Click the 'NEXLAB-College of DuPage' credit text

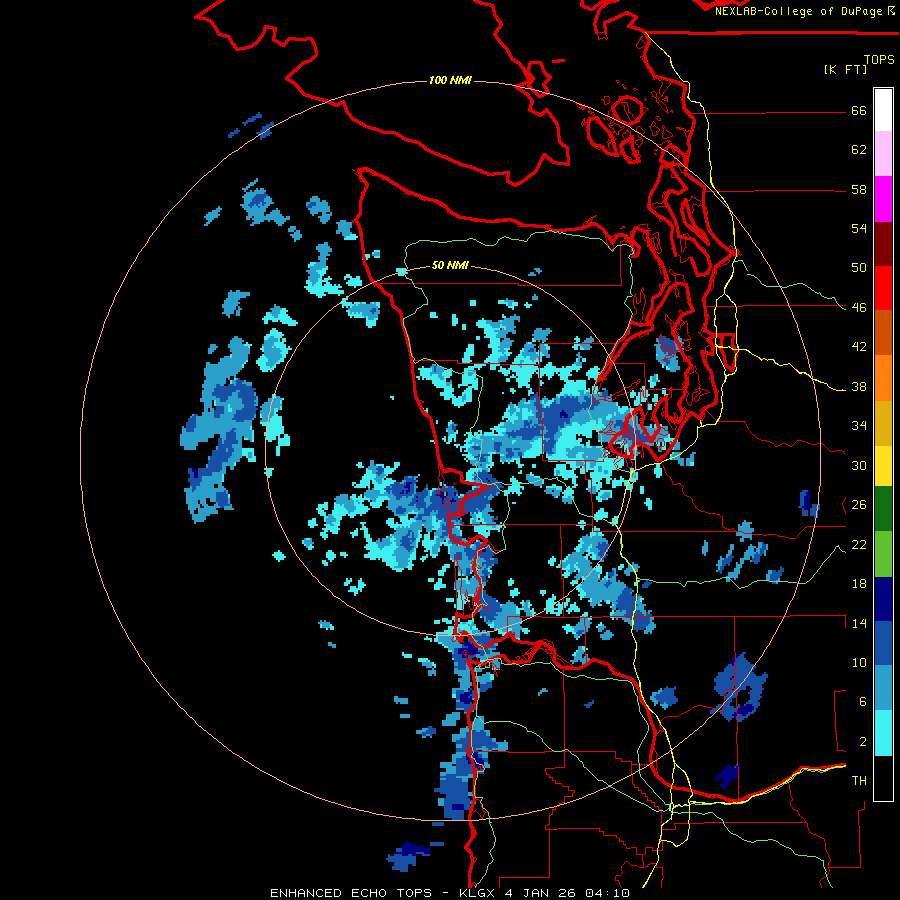[800, 11]
